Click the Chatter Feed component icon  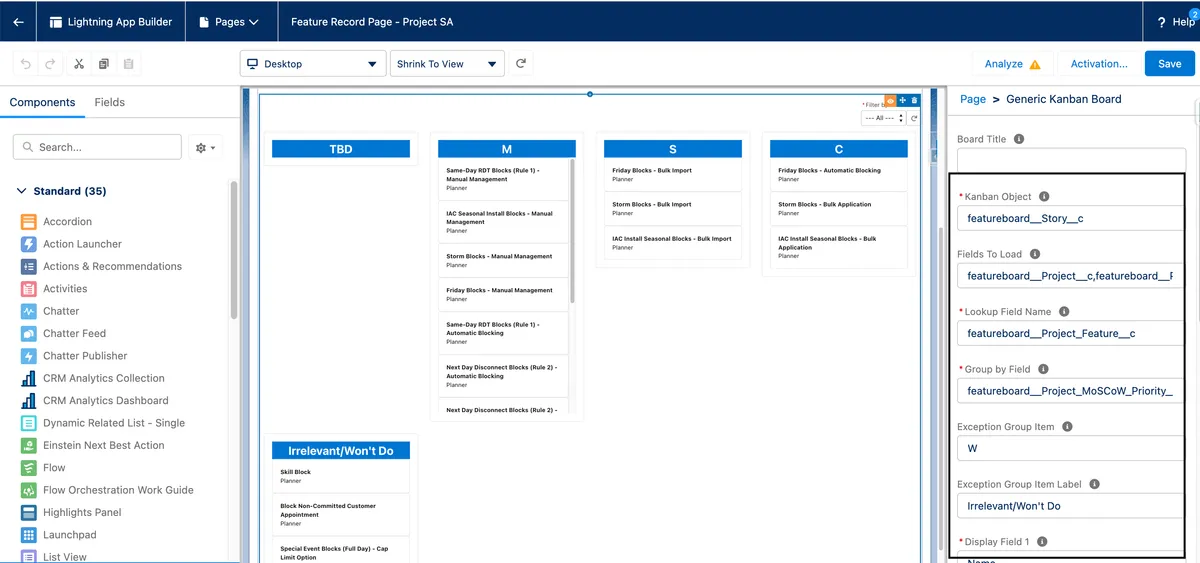[x=28, y=333]
